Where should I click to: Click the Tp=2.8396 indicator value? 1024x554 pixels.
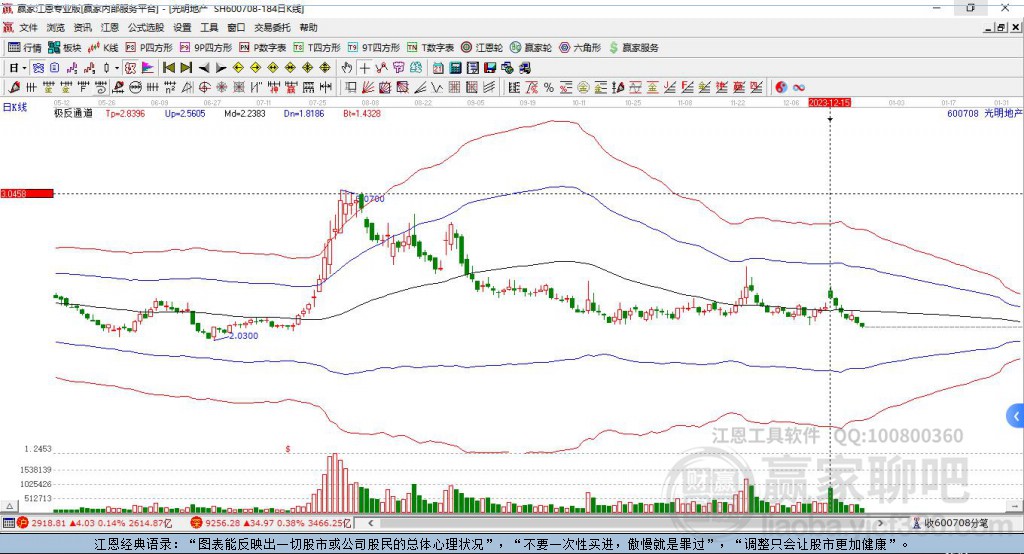125,114
